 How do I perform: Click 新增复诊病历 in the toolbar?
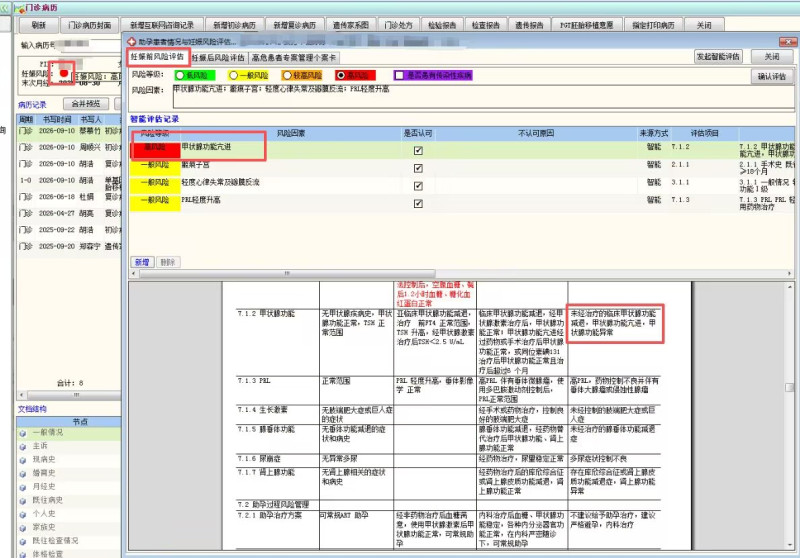[x=294, y=25]
